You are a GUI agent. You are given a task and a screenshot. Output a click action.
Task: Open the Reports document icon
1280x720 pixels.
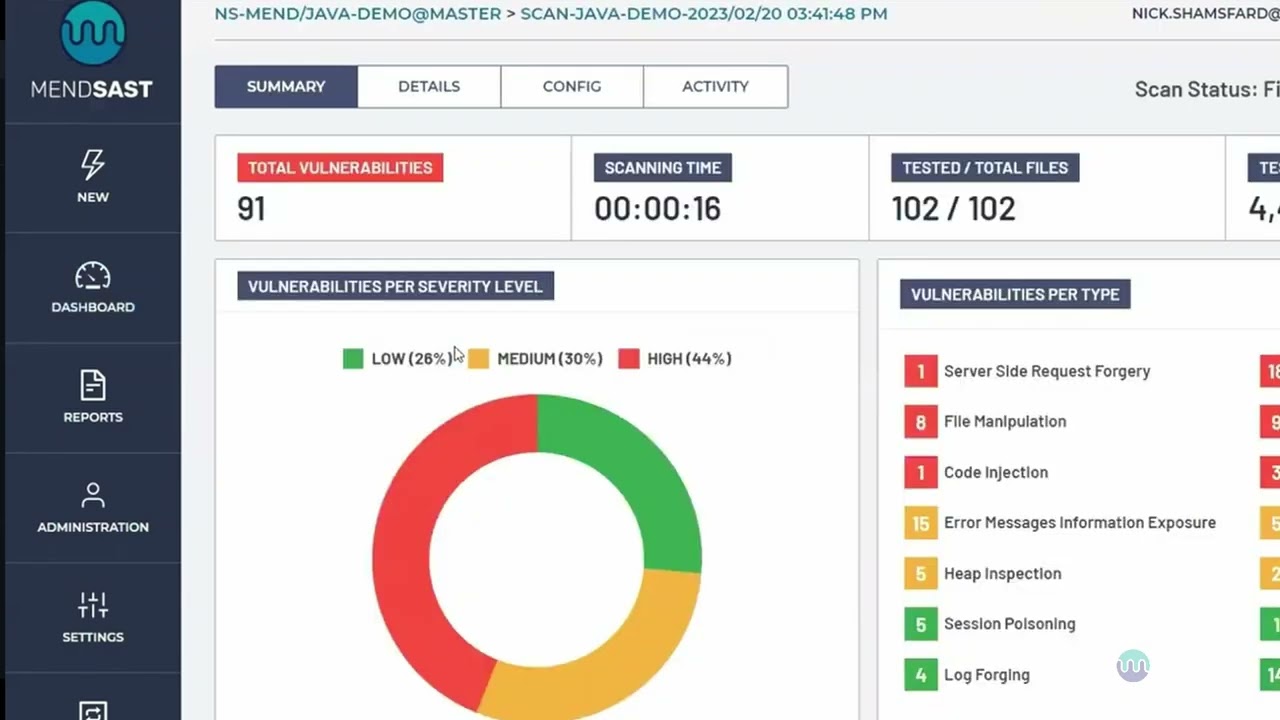point(93,386)
